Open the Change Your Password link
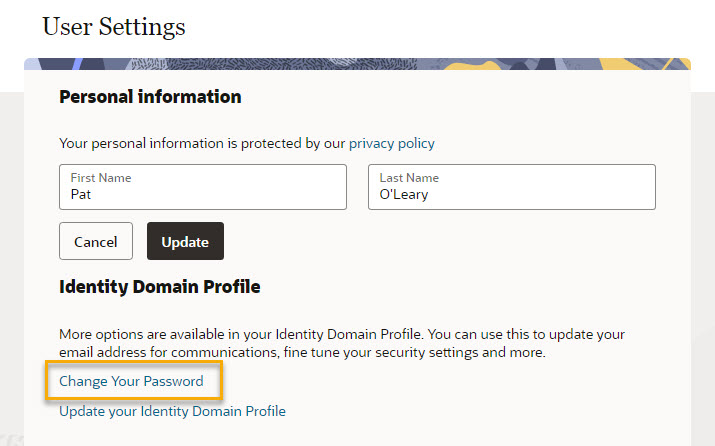The image size is (715, 446). tap(131, 381)
